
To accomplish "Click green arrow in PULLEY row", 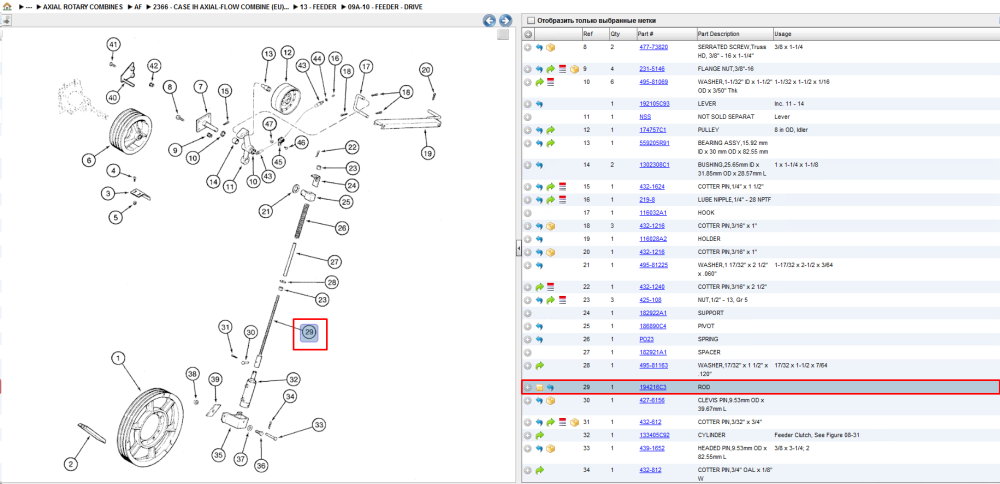I will coord(550,130).
